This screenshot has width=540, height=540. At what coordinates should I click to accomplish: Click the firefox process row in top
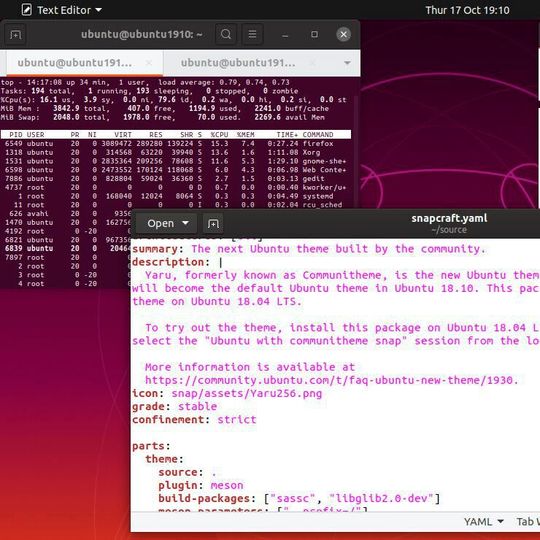pyautogui.click(x=176, y=144)
